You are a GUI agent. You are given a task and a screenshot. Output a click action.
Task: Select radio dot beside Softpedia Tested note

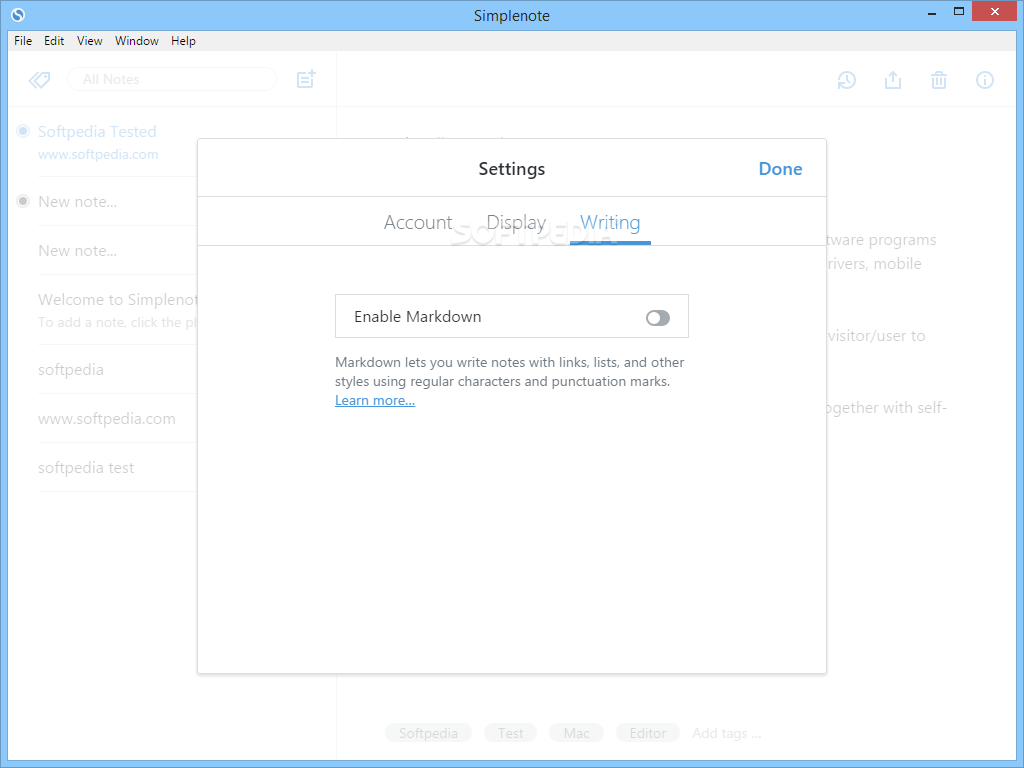23,131
